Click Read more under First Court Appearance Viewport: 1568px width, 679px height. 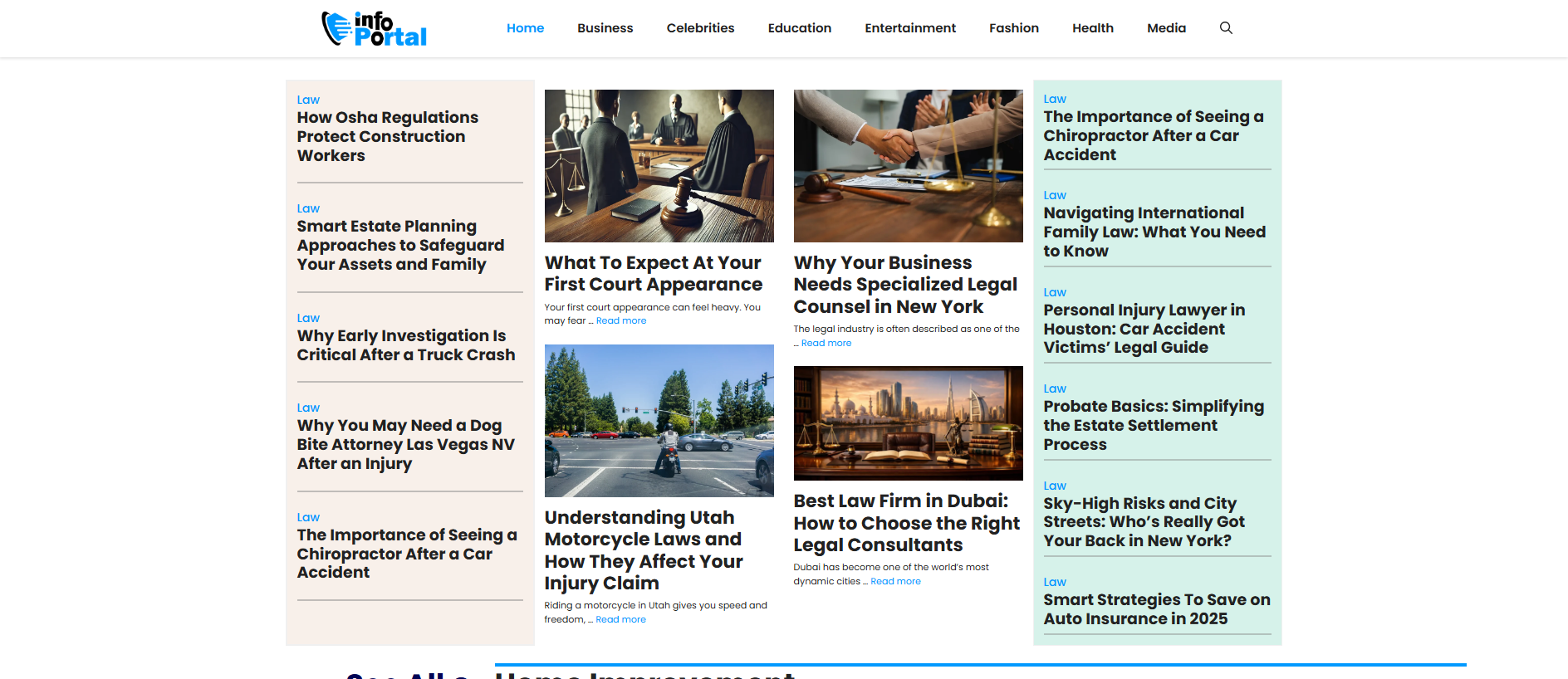[x=621, y=321]
